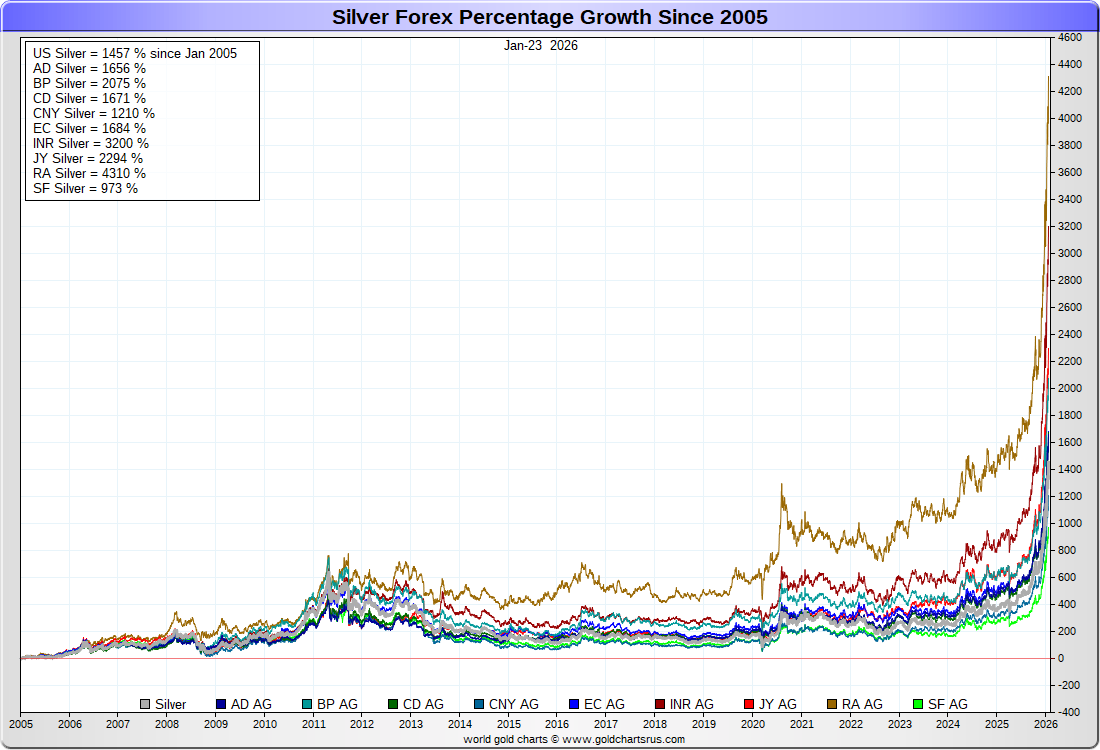This screenshot has height=750, width=1100.
Task: Click the 'CNY AG' legend label
Action: point(514,704)
